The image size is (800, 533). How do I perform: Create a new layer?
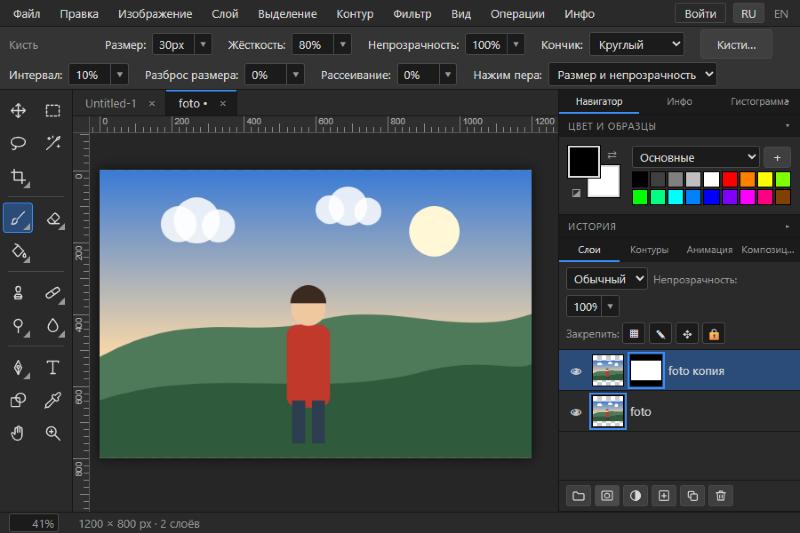(664, 496)
